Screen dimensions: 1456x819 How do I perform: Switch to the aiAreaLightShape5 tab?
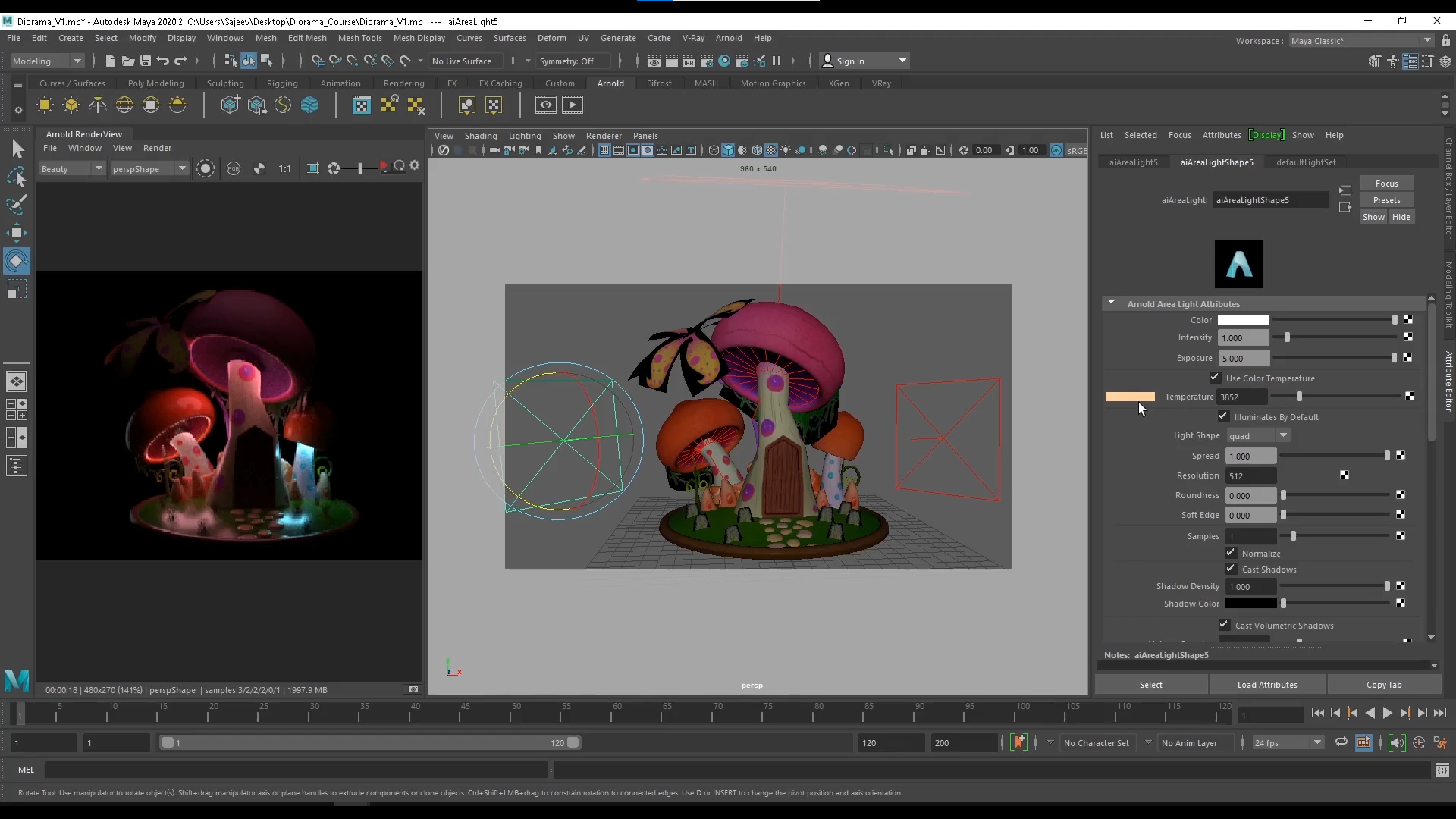click(x=1218, y=162)
